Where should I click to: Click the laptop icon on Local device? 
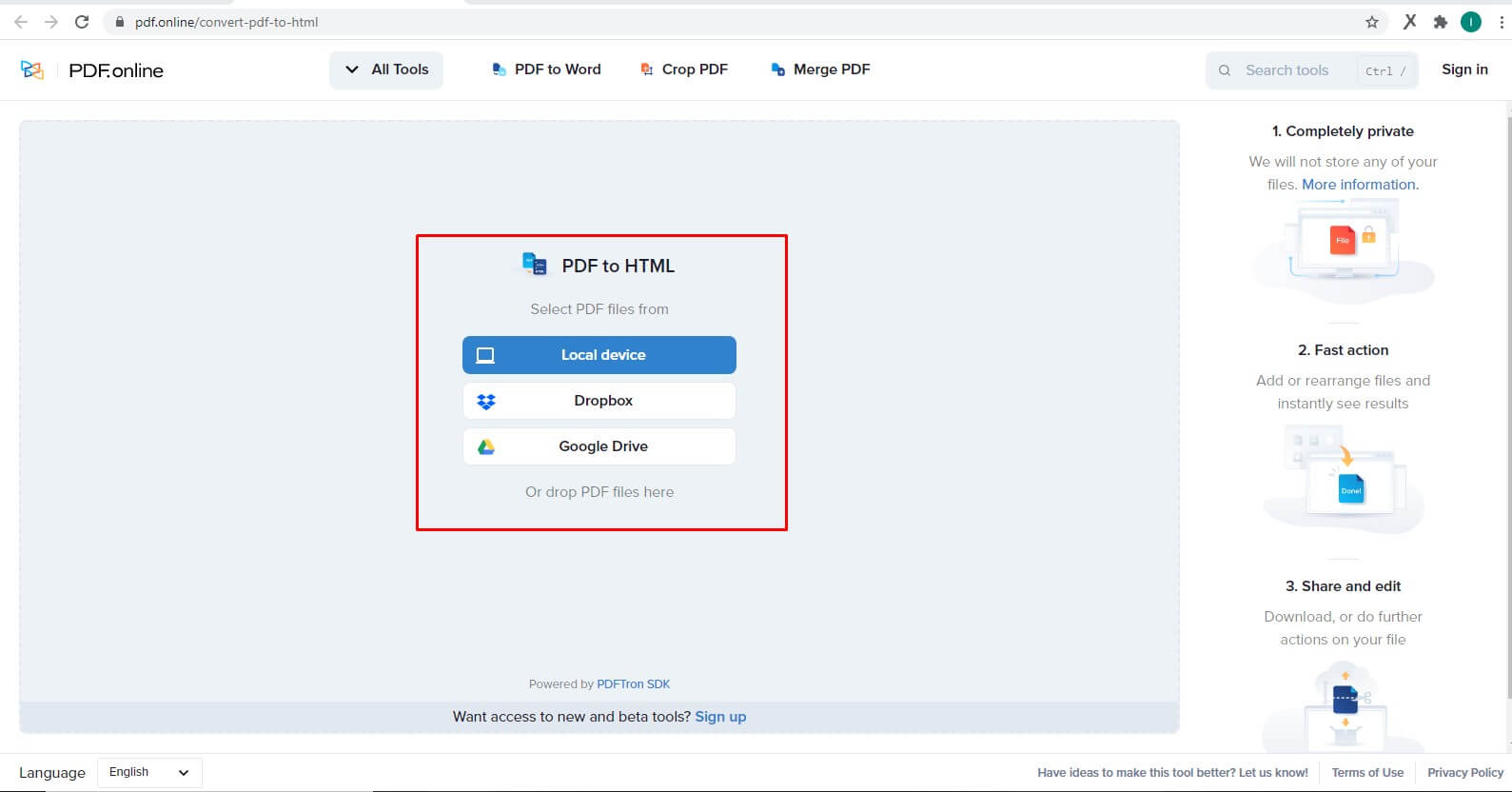(485, 355)
